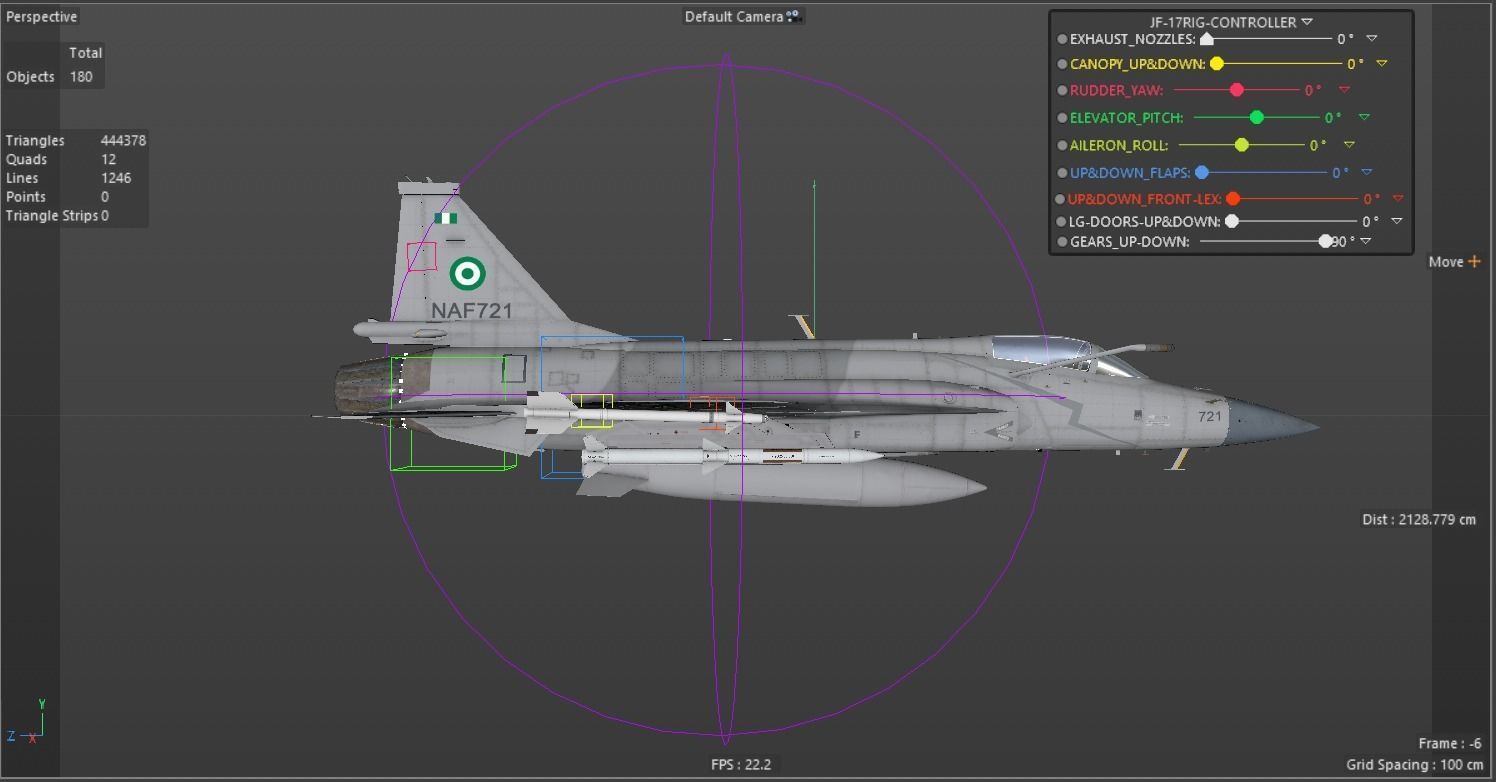1496x782 pixels.
Task: Select the yellow box controller near the missile
Action: [x=592, y=411]
